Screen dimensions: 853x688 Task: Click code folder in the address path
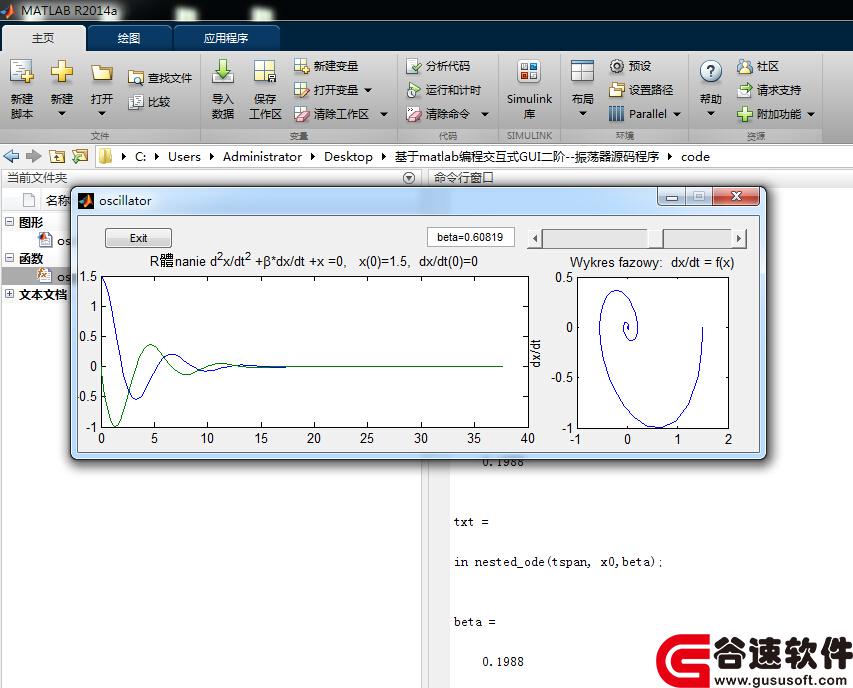(695, 157)
